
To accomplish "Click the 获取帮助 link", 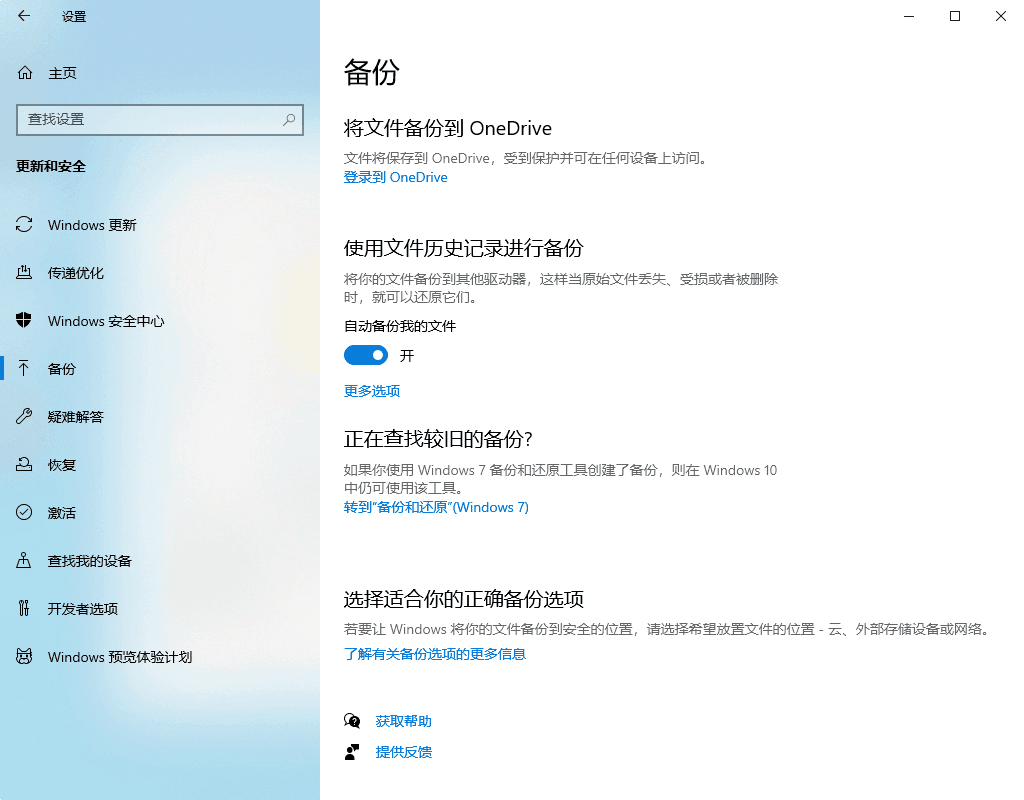I will pyautogui.click(x=404, y=721).
